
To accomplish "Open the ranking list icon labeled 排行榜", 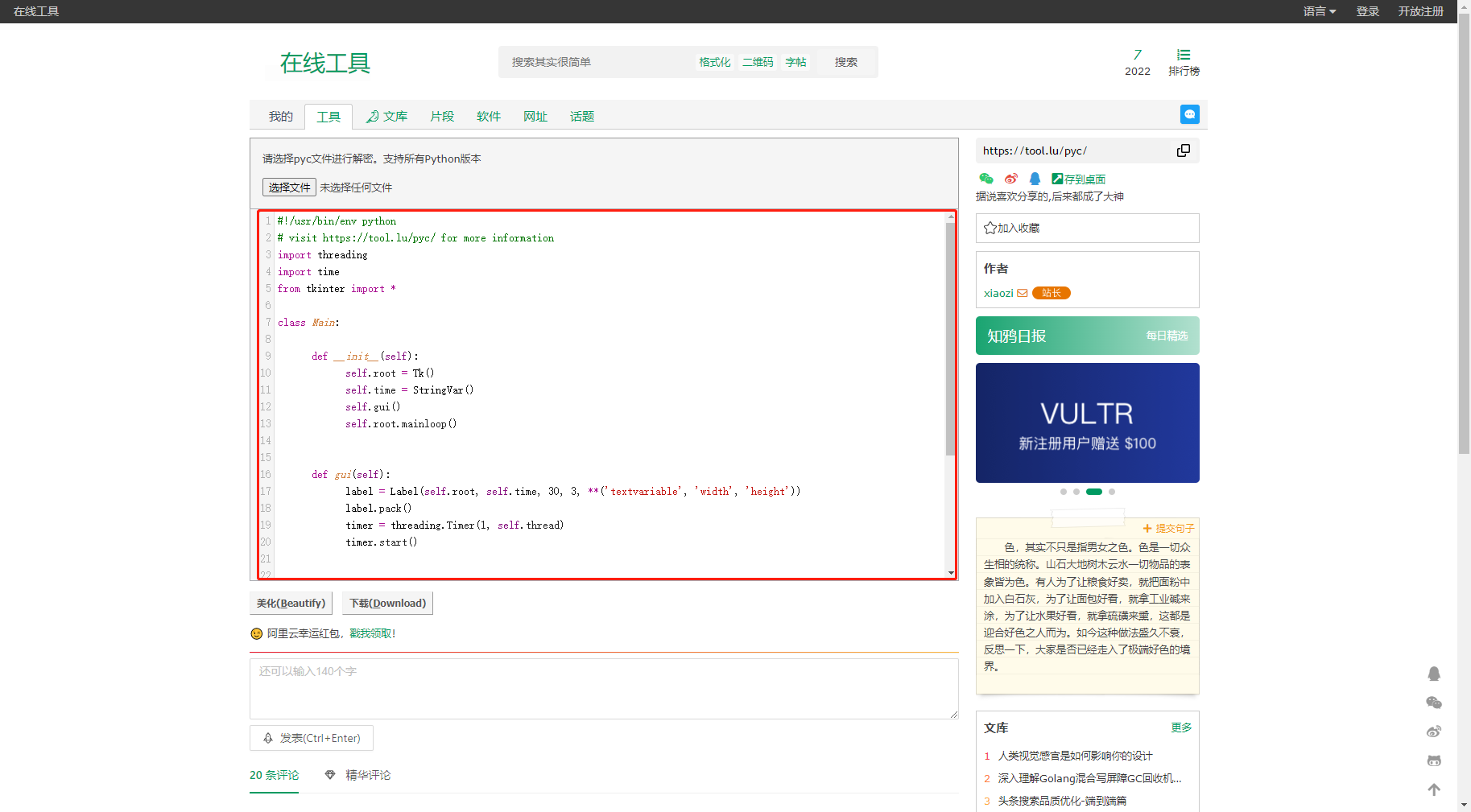I will click(x=1183, y=61).
